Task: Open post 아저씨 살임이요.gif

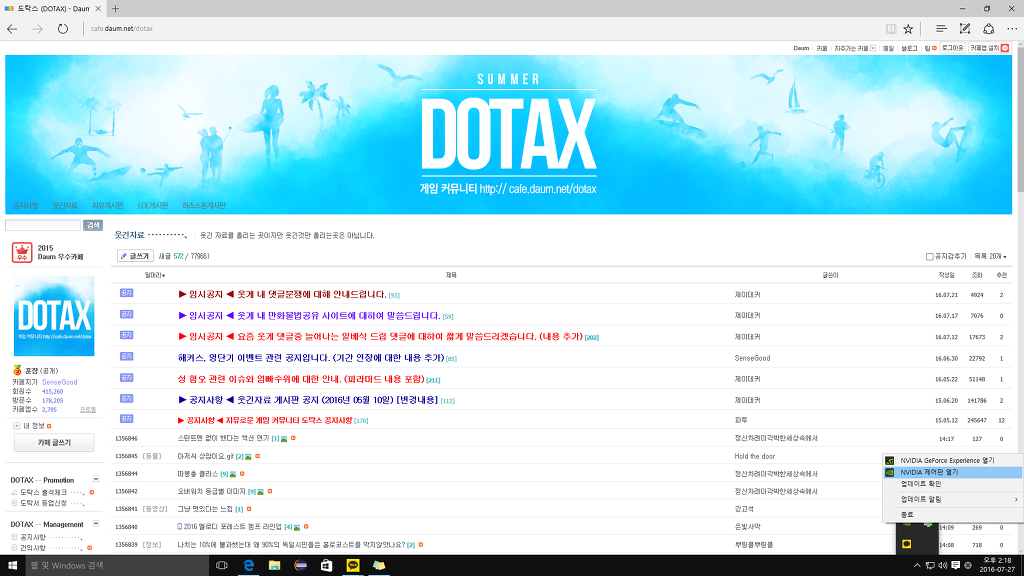Action: pyautogui.click(x=206, y=456)
